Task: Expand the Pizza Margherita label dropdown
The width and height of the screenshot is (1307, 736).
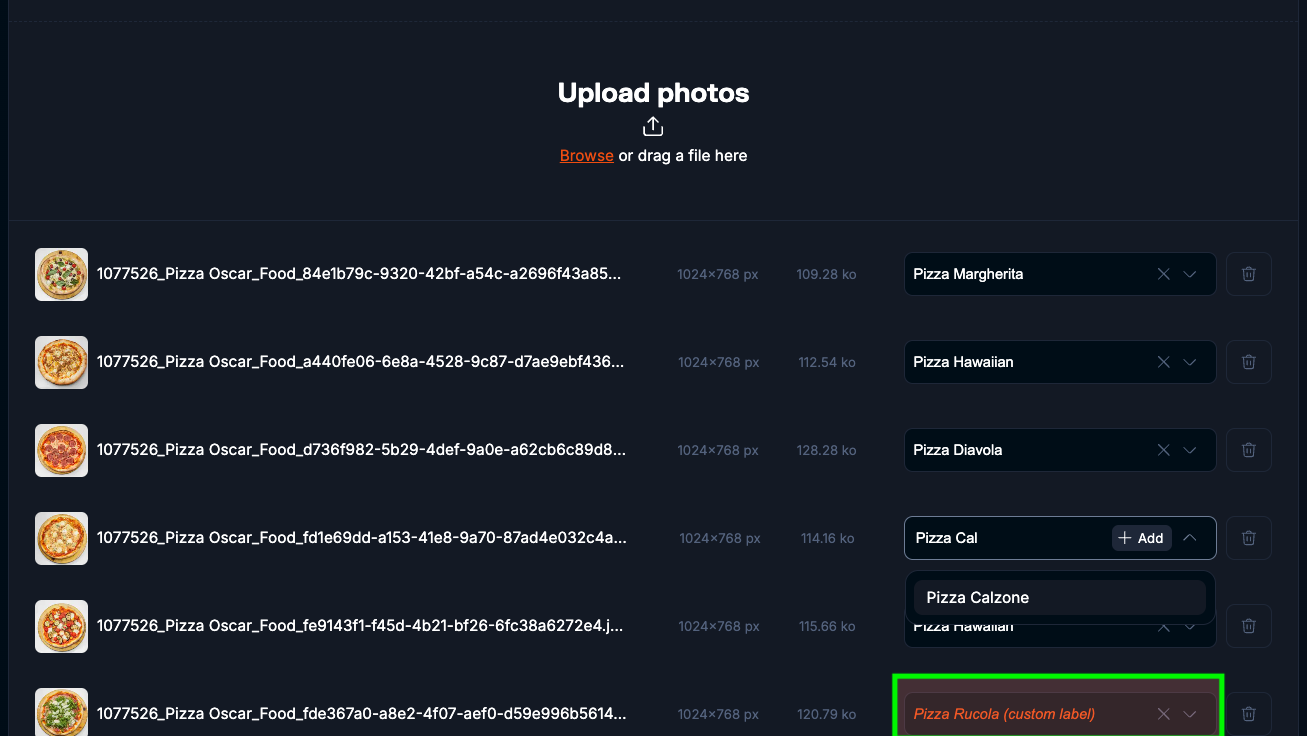Action: click(1190, 274)
